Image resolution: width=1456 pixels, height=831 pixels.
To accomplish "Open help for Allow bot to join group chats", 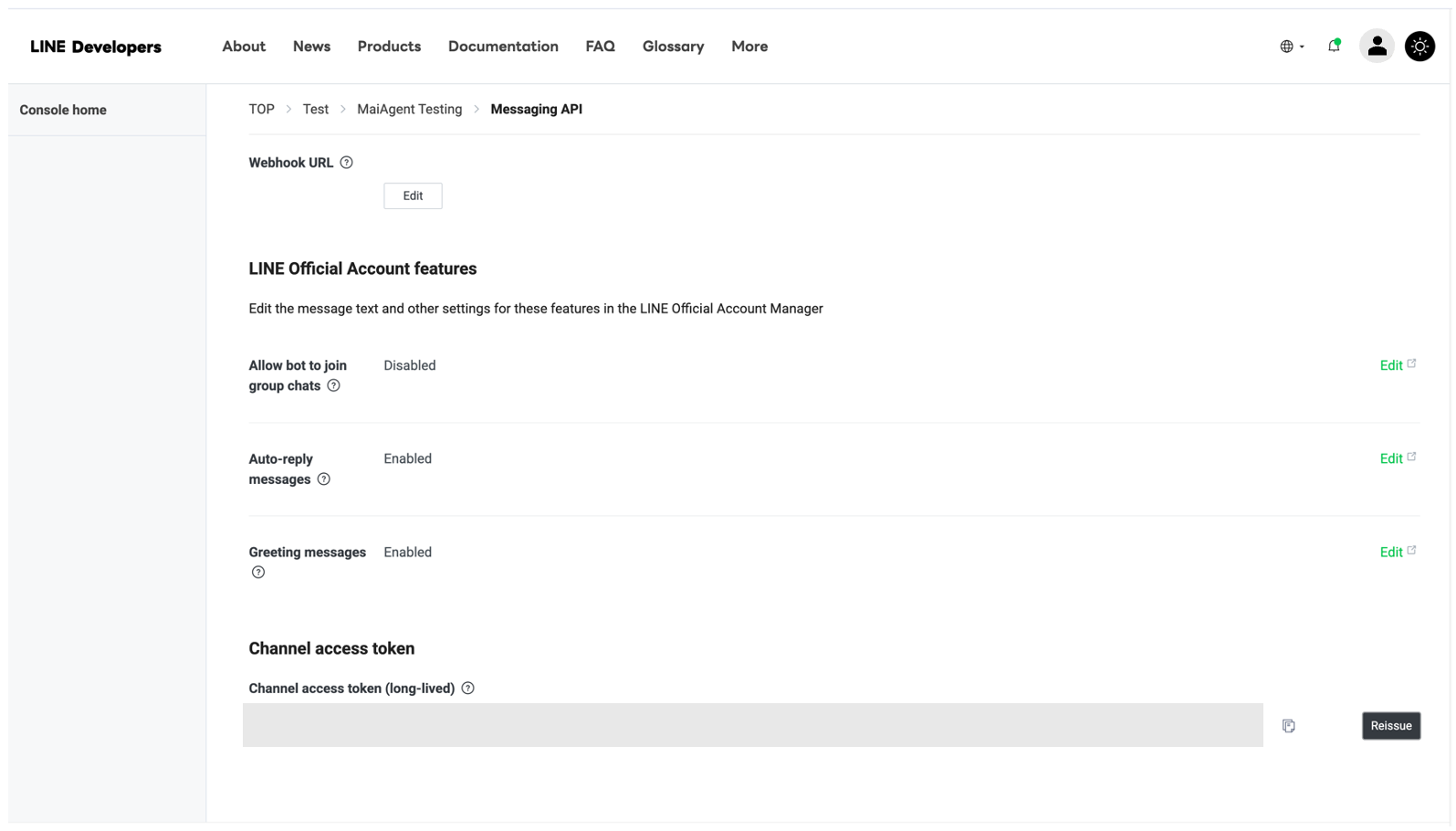I will [x=334, y=386].
